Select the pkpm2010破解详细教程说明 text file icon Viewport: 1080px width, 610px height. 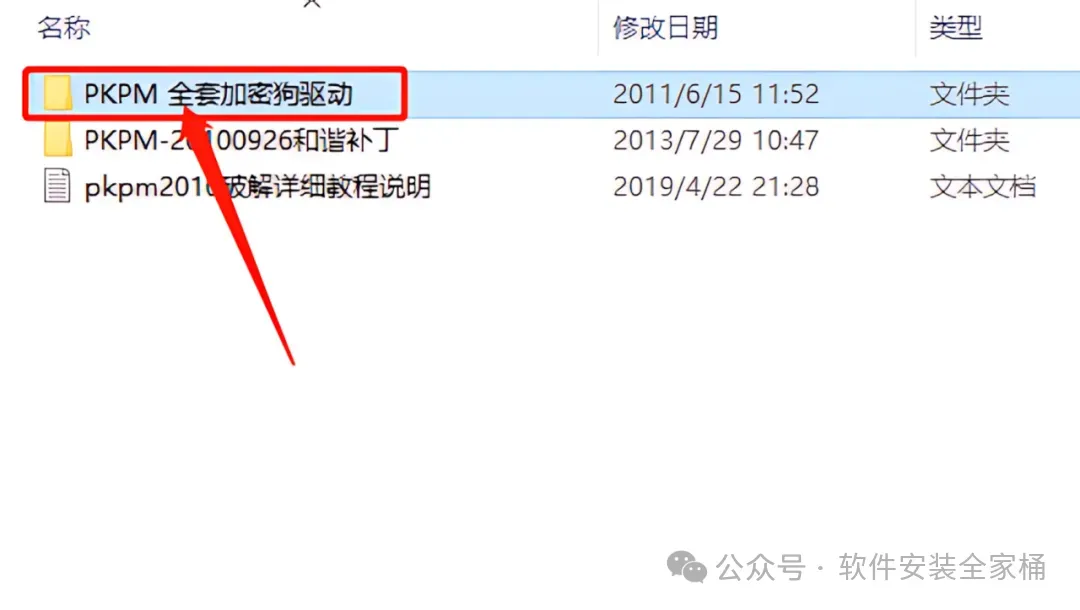pyautogui.click(x=57, y=186)
